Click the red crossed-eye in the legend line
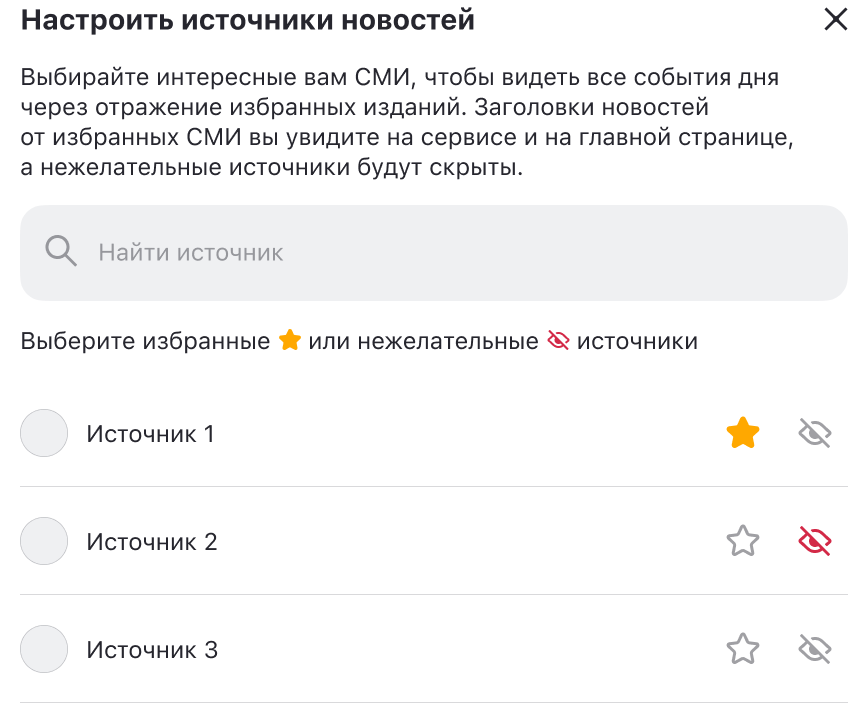 pyautogui.click(x=558, y=340)
